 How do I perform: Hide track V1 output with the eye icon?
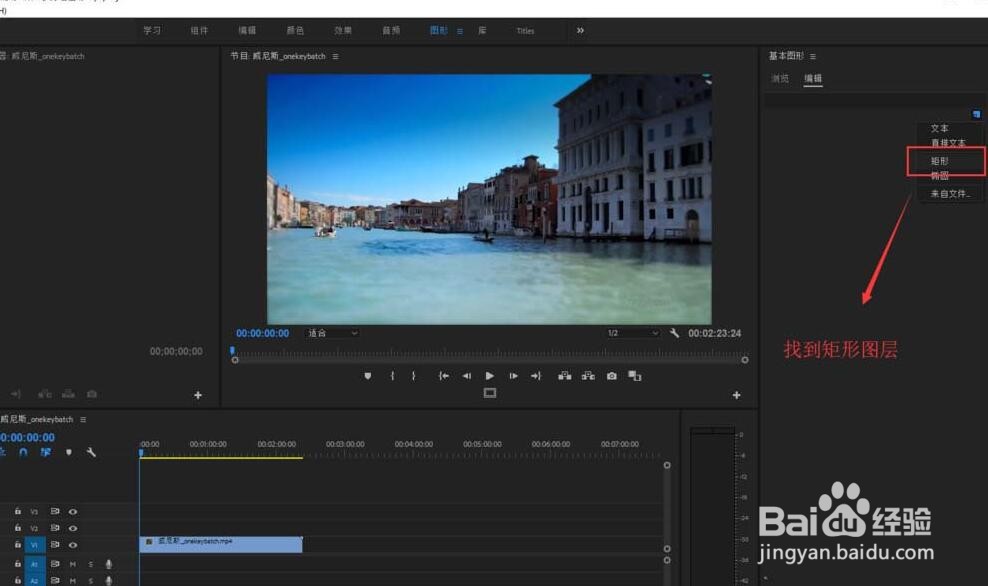73,544
